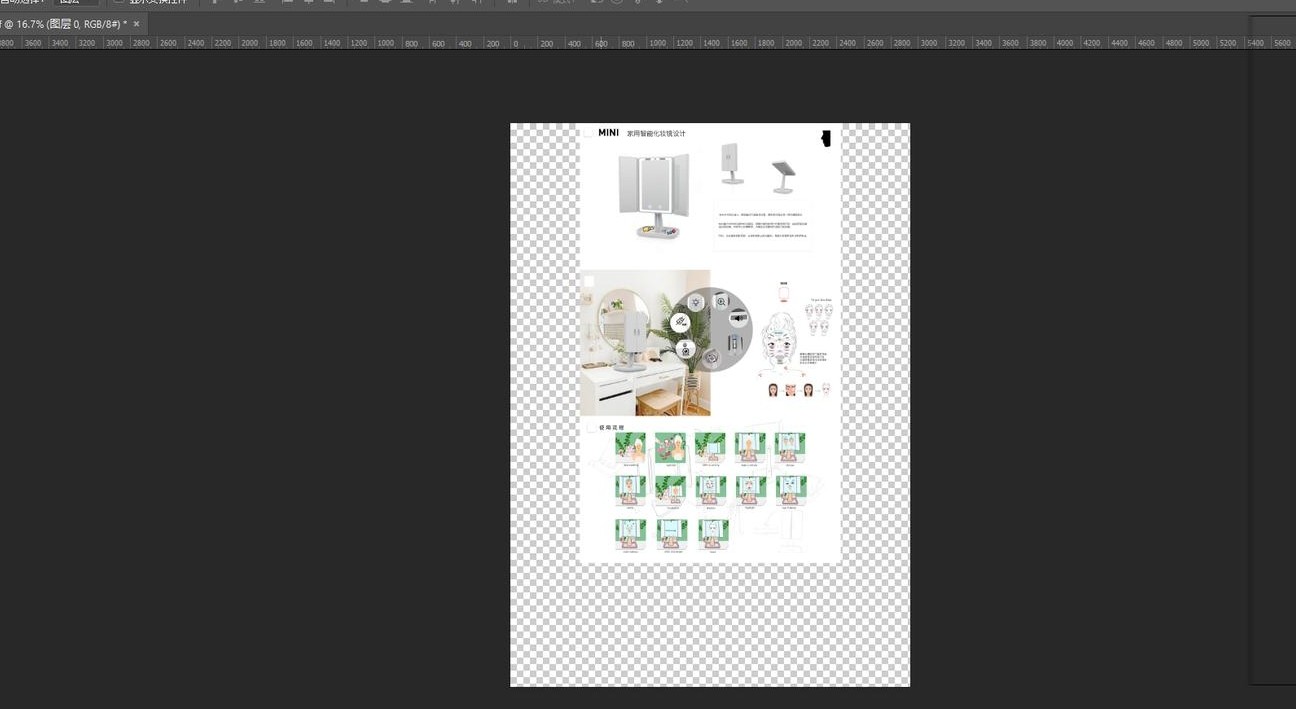Click the description paragraph under the small mirrors

[762, 227]
